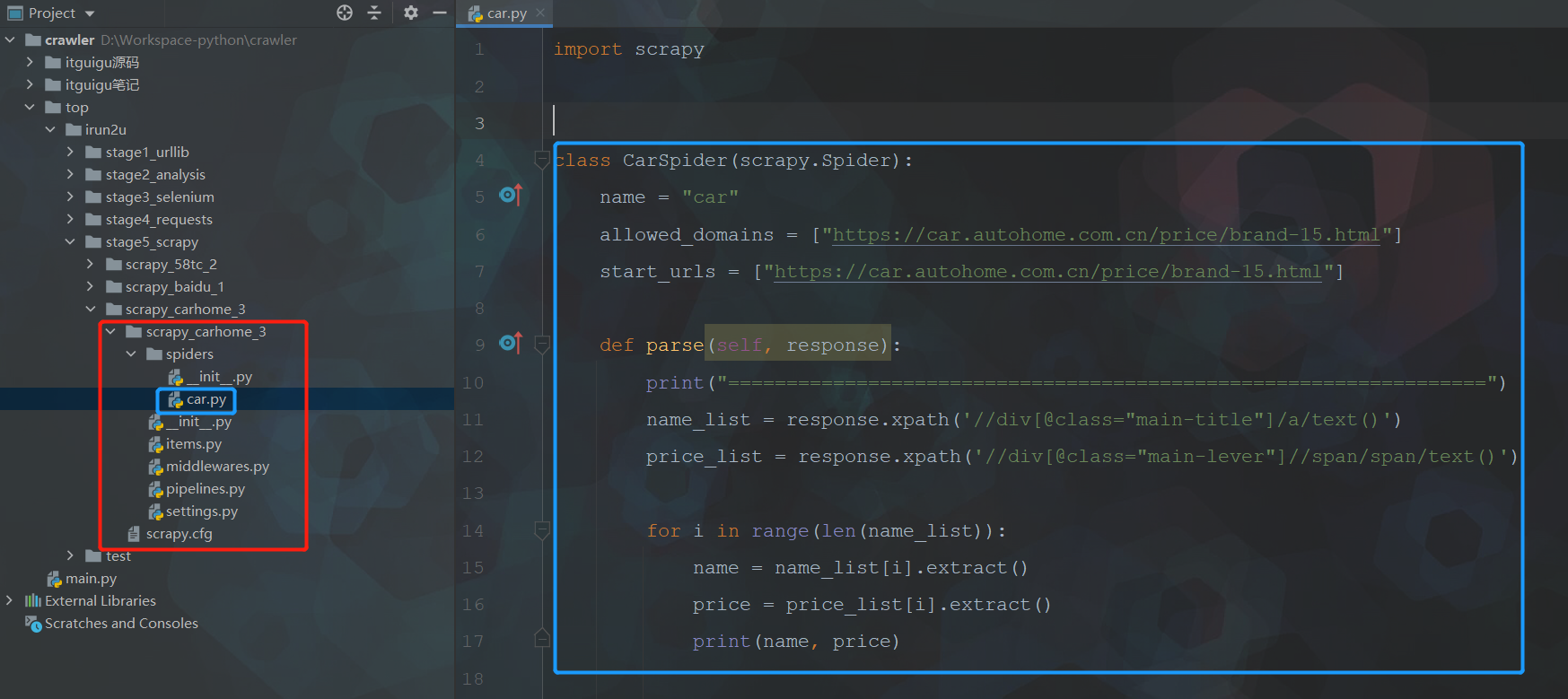Click the items.py Python file icon
1568x699 pixels.
(x=155, y=444)
